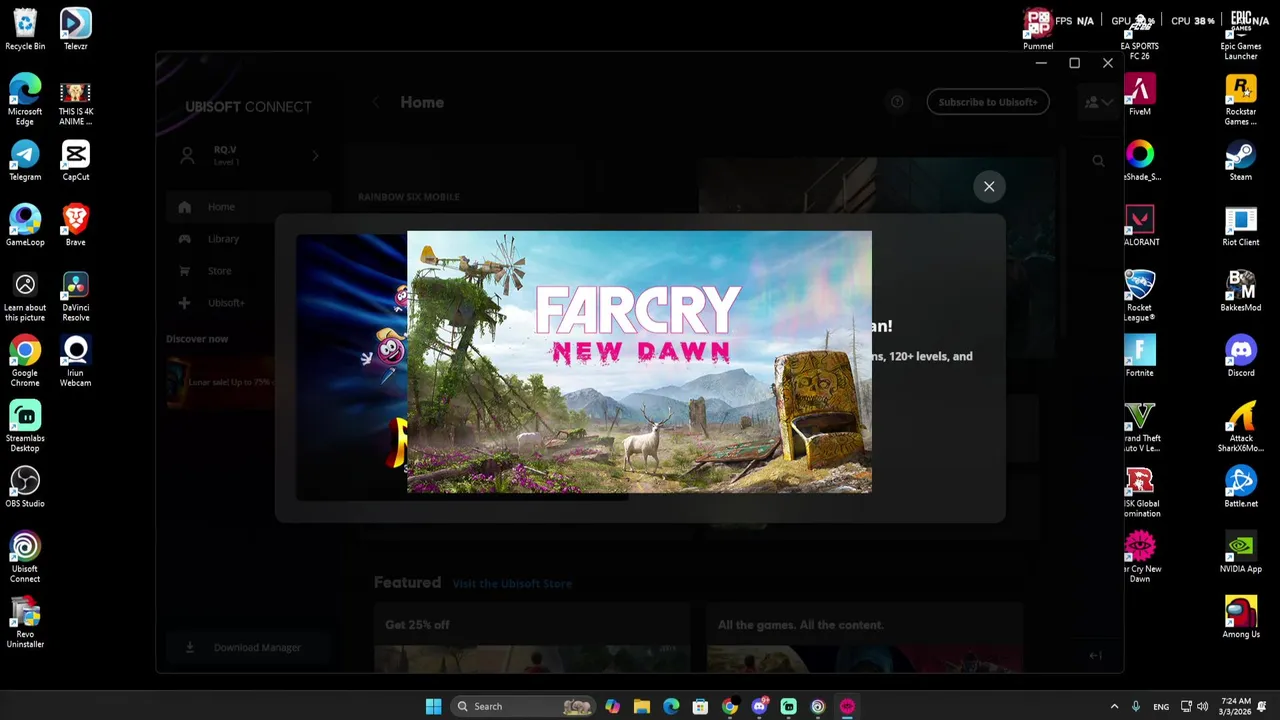Open the Televzr desktop icon
The image size is (1280, 720).
coord(75,30)
